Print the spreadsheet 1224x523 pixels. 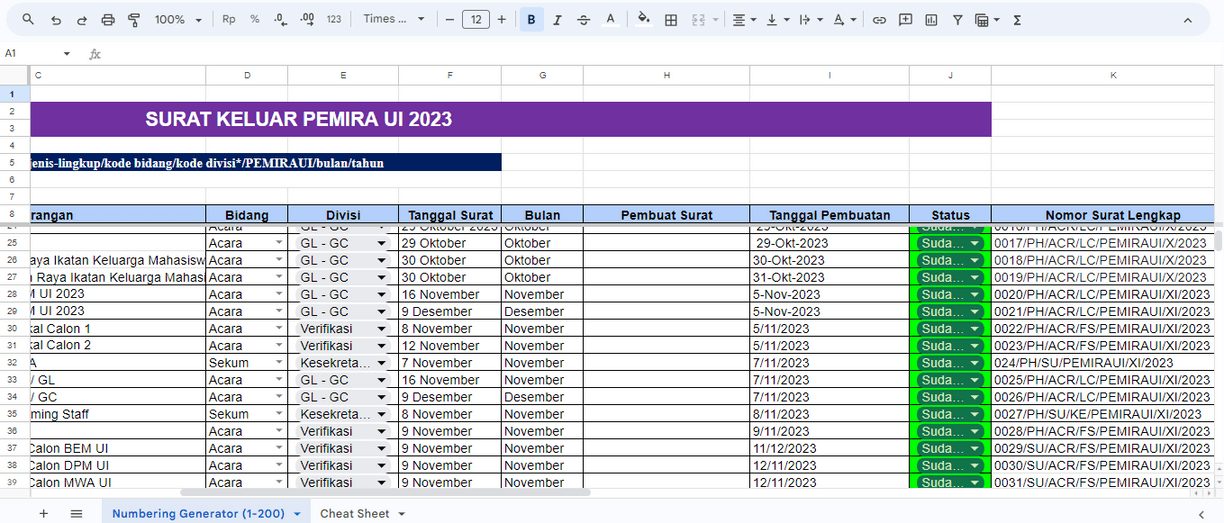[x=108, y=20]
